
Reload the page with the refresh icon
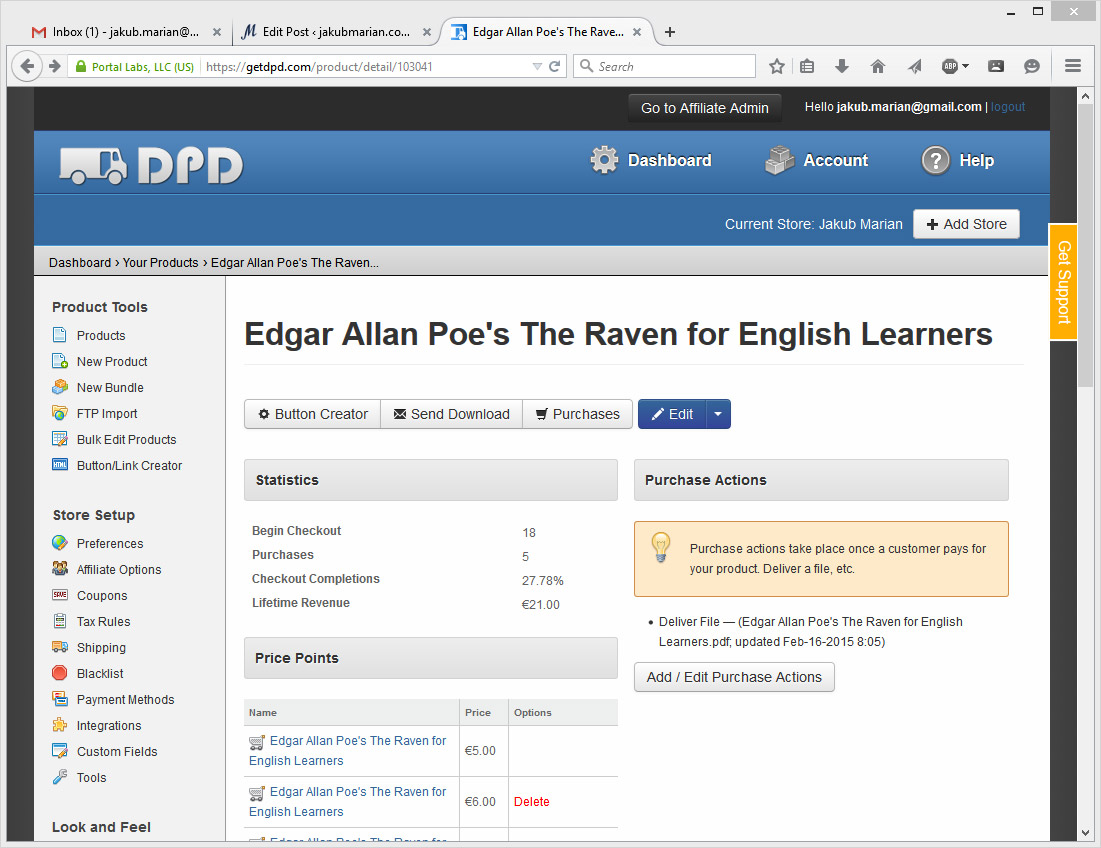click(554, 66)
